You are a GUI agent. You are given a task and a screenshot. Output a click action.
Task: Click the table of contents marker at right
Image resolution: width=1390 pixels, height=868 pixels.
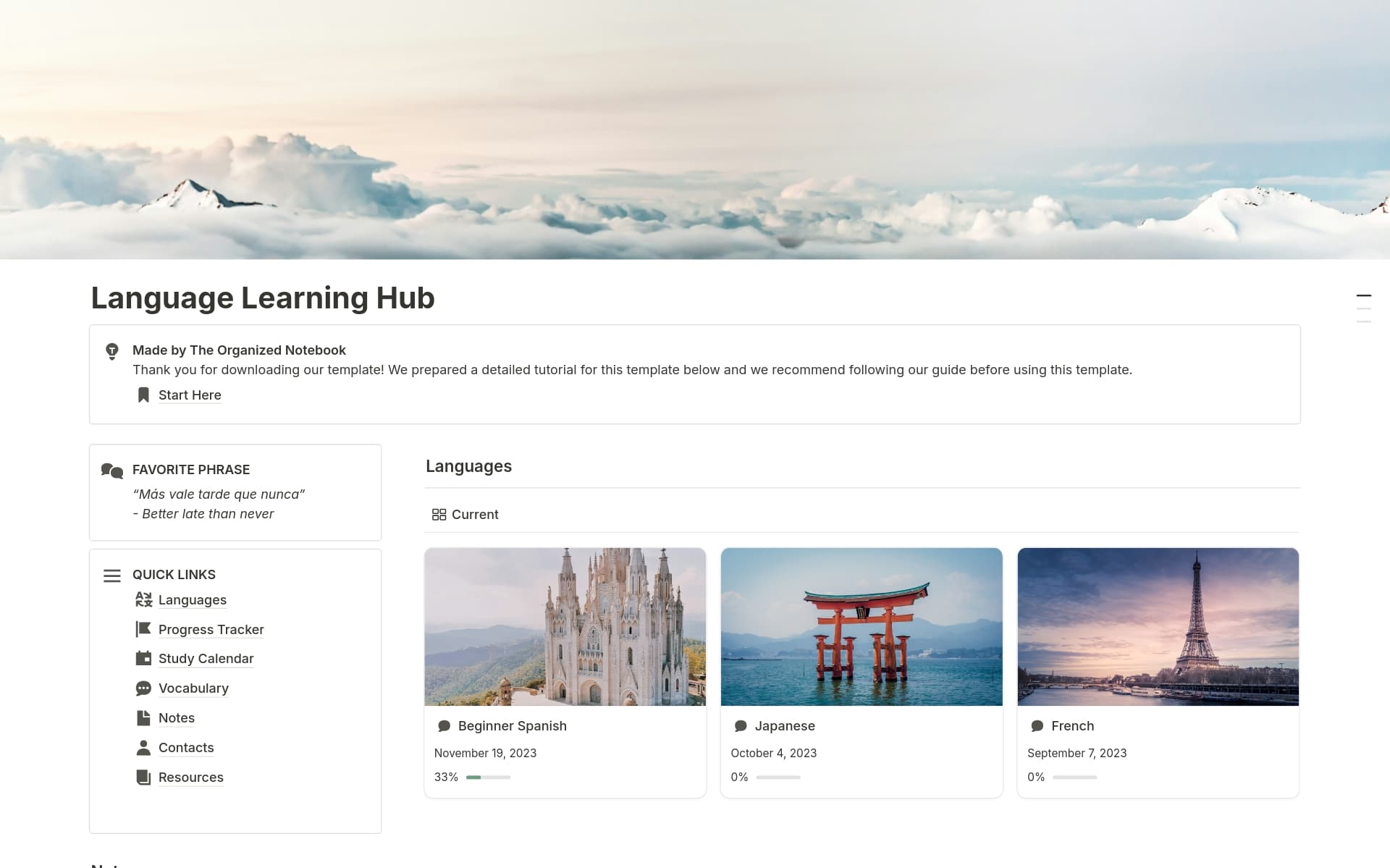point(1363,296)
